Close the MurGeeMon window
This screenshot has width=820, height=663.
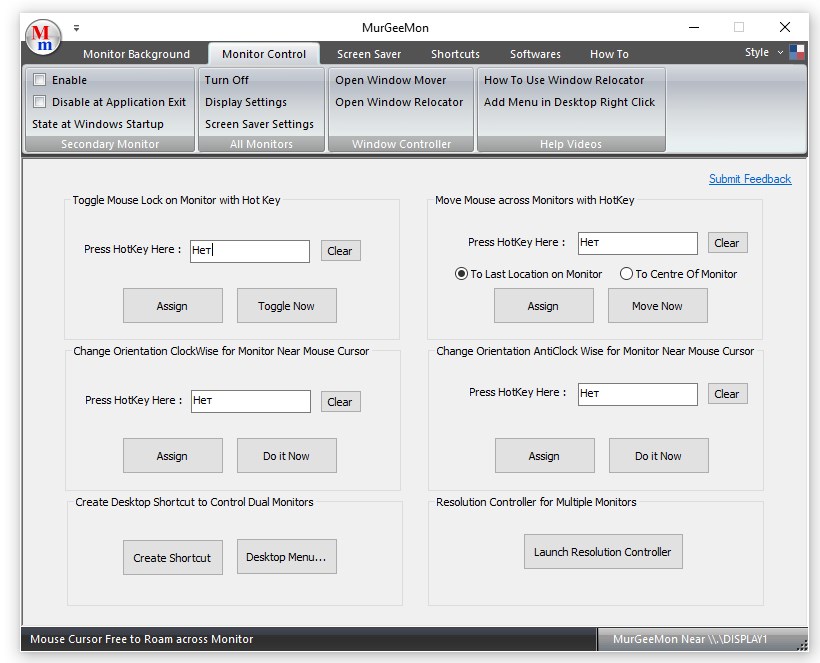coord(784,27)
